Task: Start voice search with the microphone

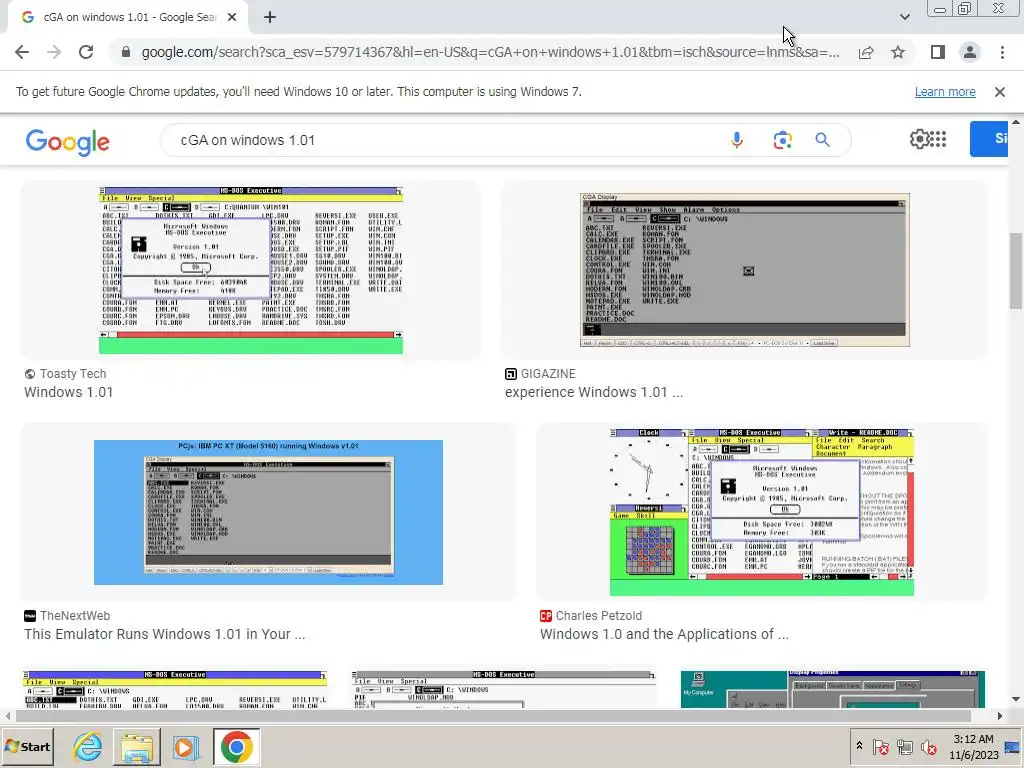Action: [x=737, y=140]
